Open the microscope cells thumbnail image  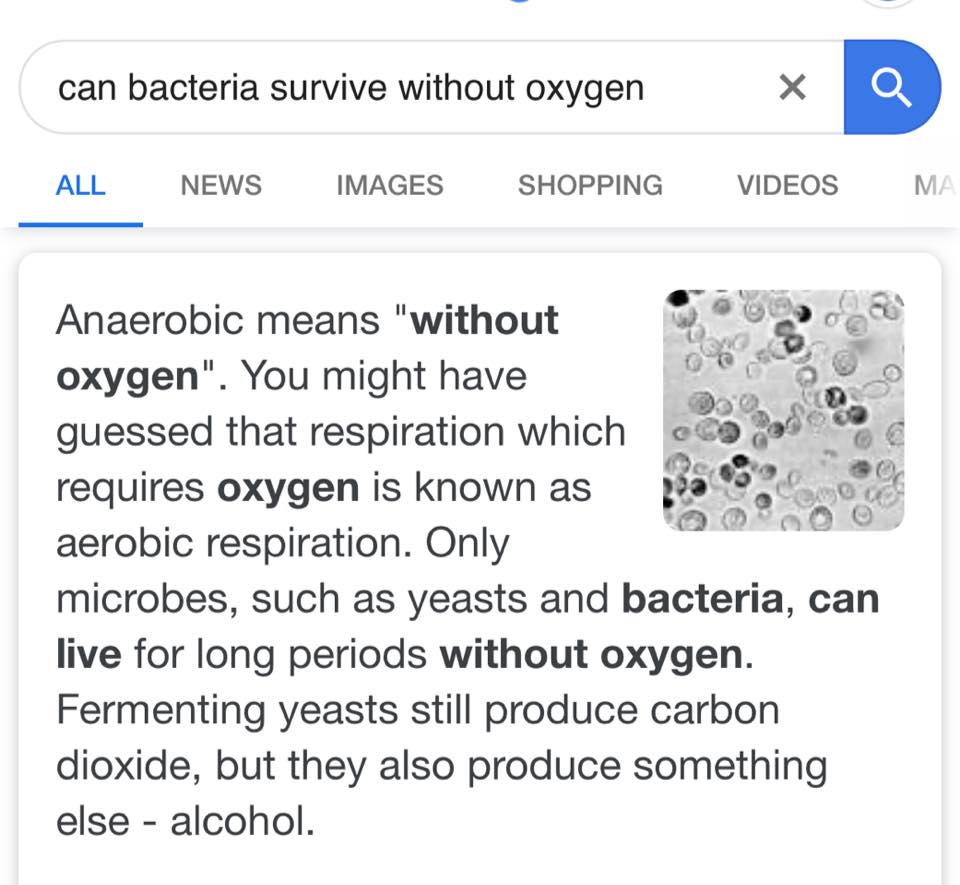[783, 410]
